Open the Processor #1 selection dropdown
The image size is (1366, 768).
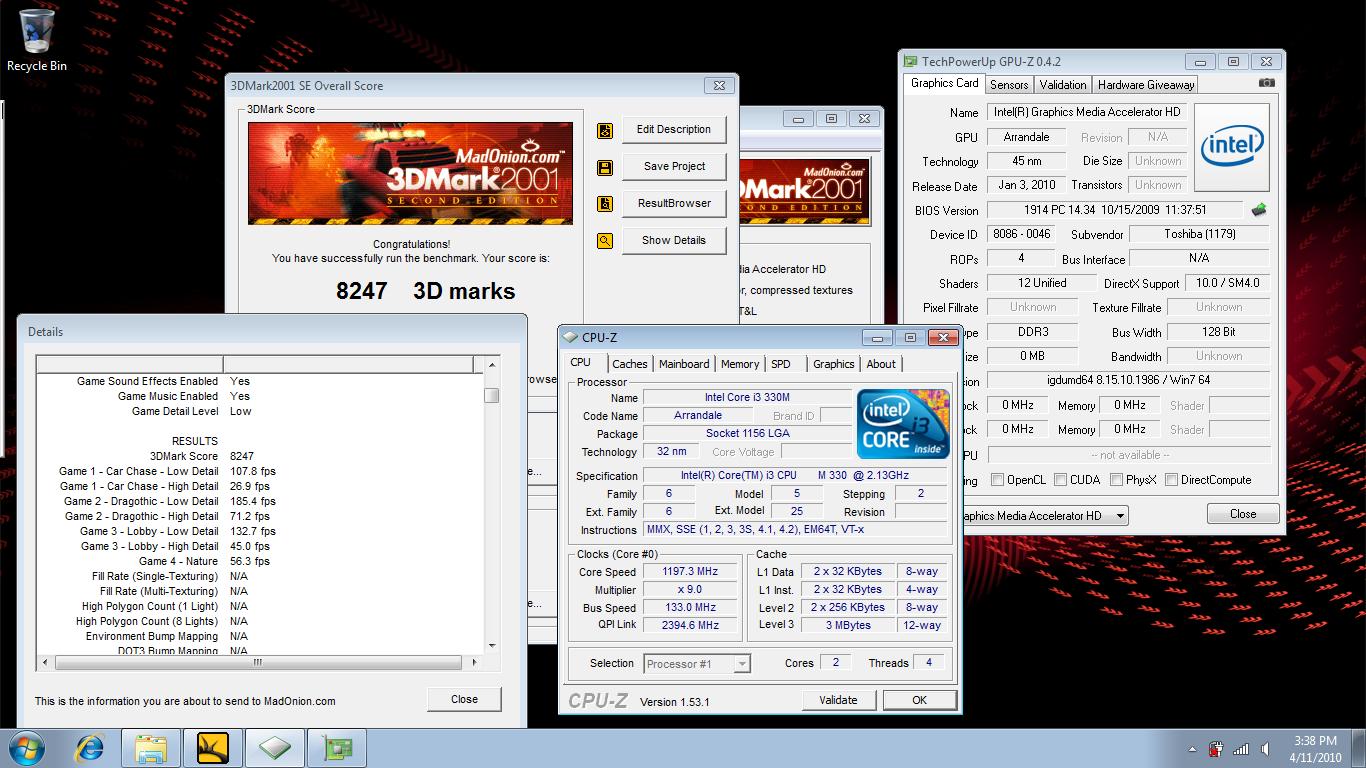(742, 663)
